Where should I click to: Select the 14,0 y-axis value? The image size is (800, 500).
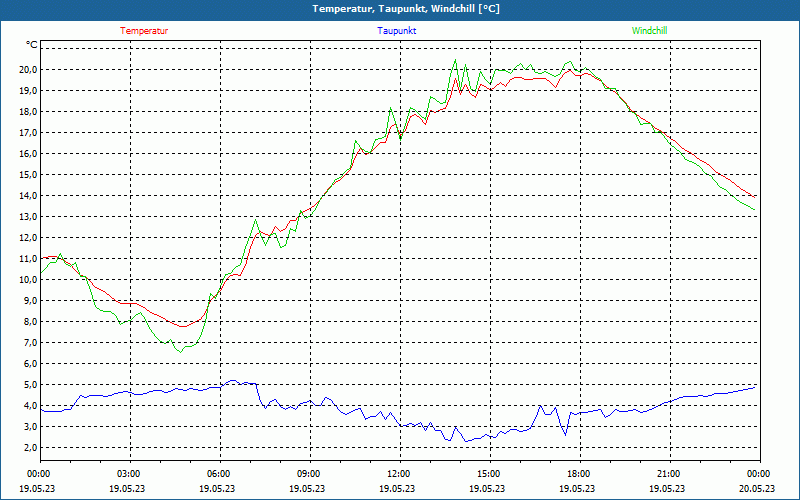pos(28,196)
